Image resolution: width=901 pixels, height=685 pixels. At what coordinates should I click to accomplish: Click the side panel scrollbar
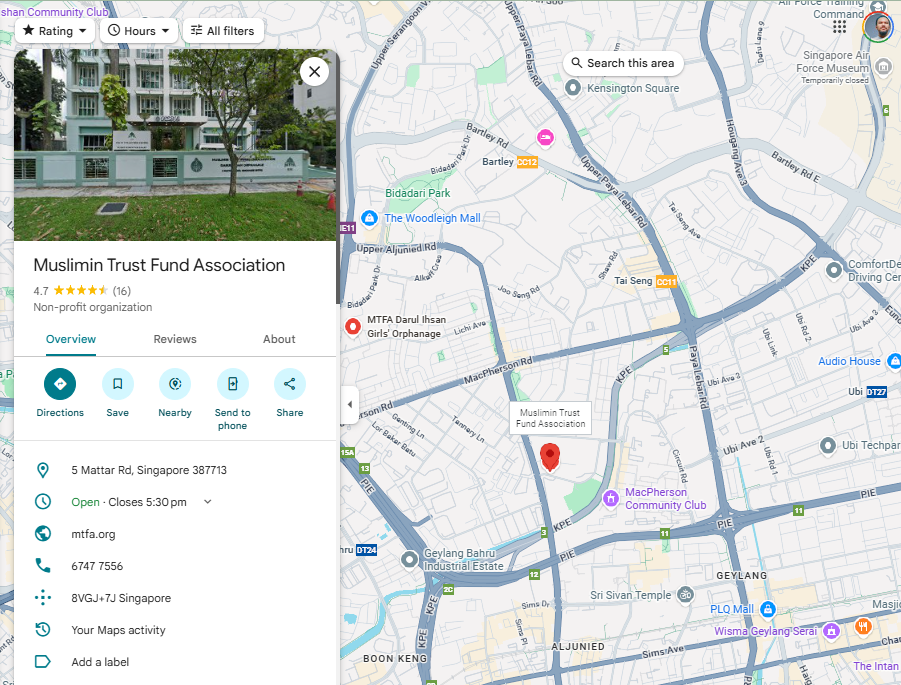338,178
